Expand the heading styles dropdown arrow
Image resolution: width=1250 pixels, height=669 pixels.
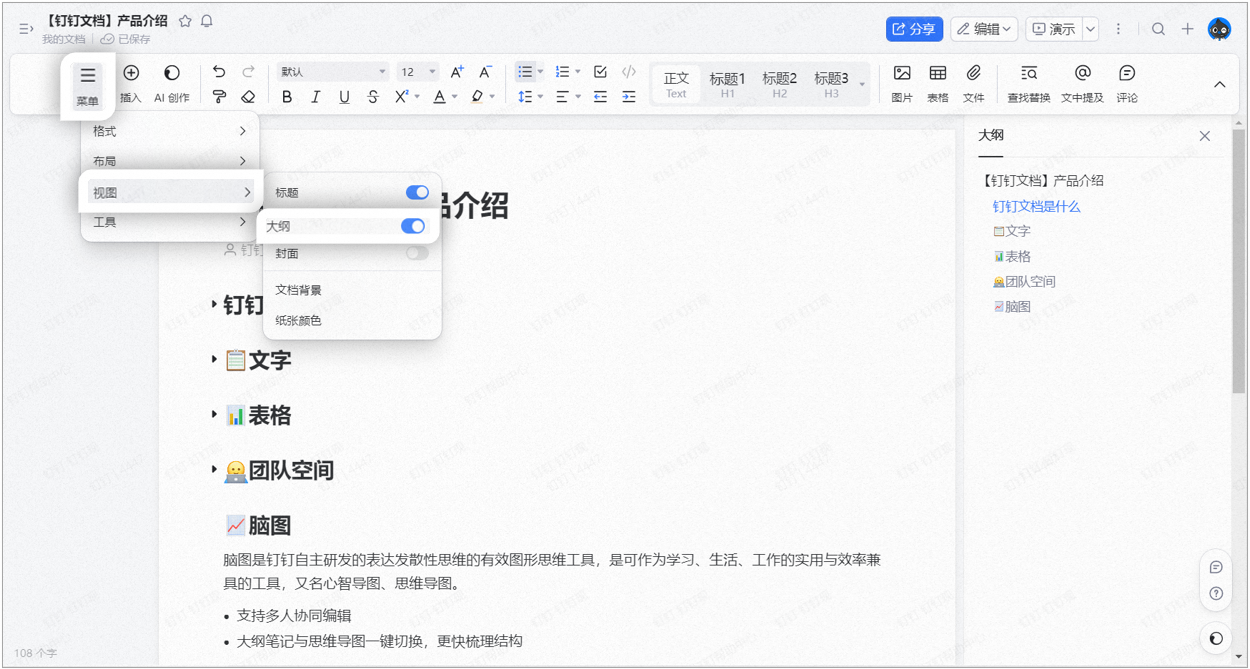point(862,85)
